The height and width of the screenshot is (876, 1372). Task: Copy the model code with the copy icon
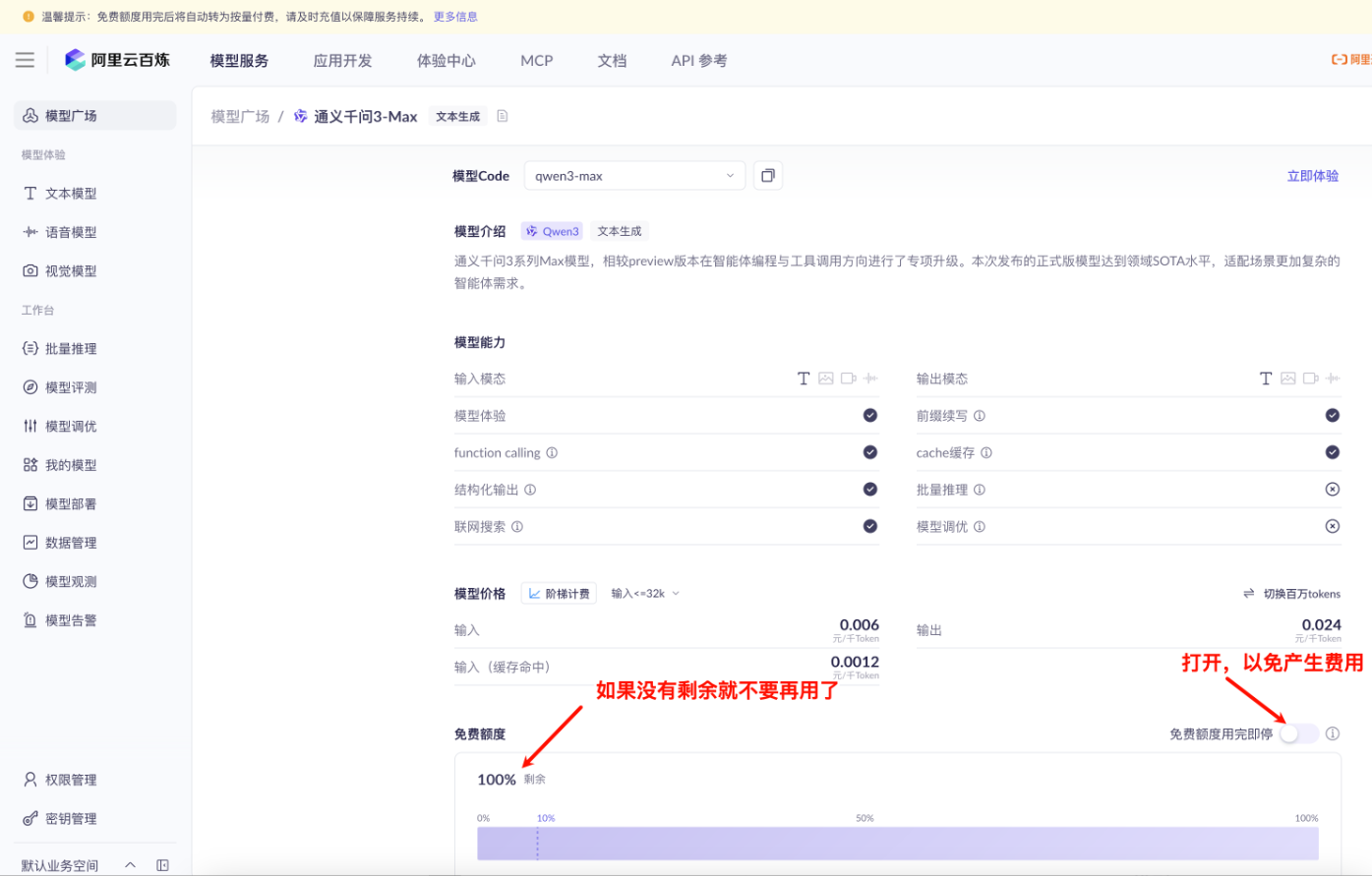(768, 176)
